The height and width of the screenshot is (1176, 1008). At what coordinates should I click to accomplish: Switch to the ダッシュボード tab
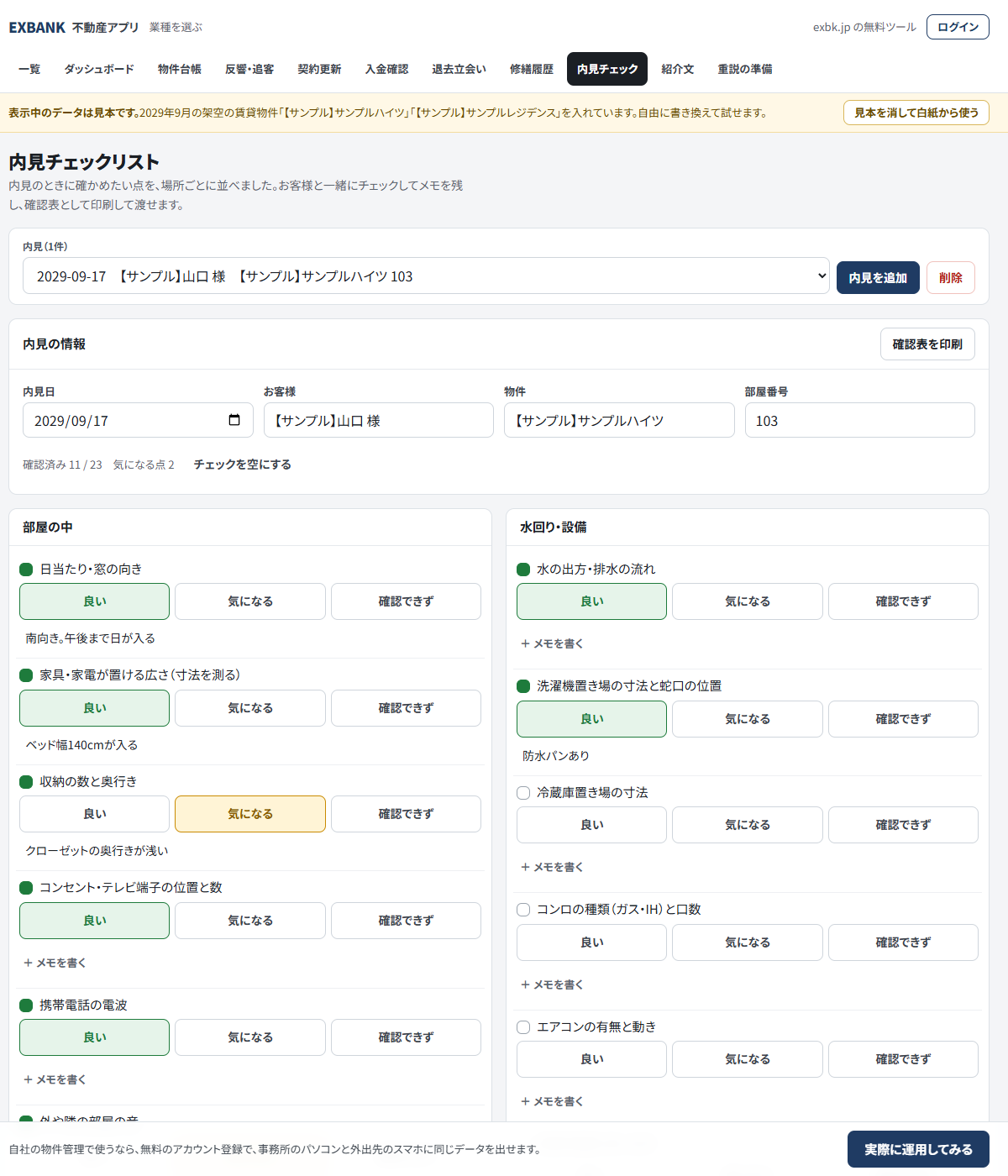pos(99,69)
